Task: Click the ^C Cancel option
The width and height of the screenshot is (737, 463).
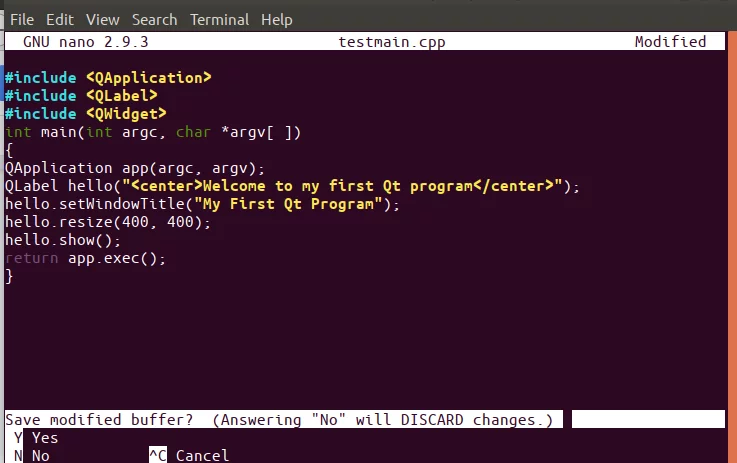Action: click(x=189, y=455)
